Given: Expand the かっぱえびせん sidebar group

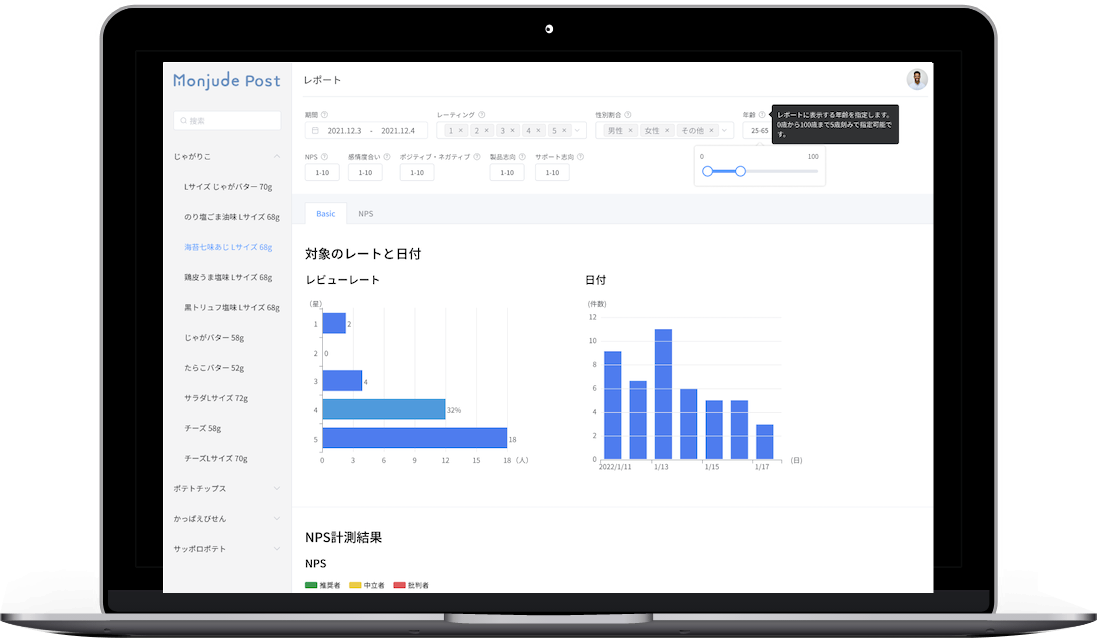Looking at the screenshot, I should pos(277,519).
